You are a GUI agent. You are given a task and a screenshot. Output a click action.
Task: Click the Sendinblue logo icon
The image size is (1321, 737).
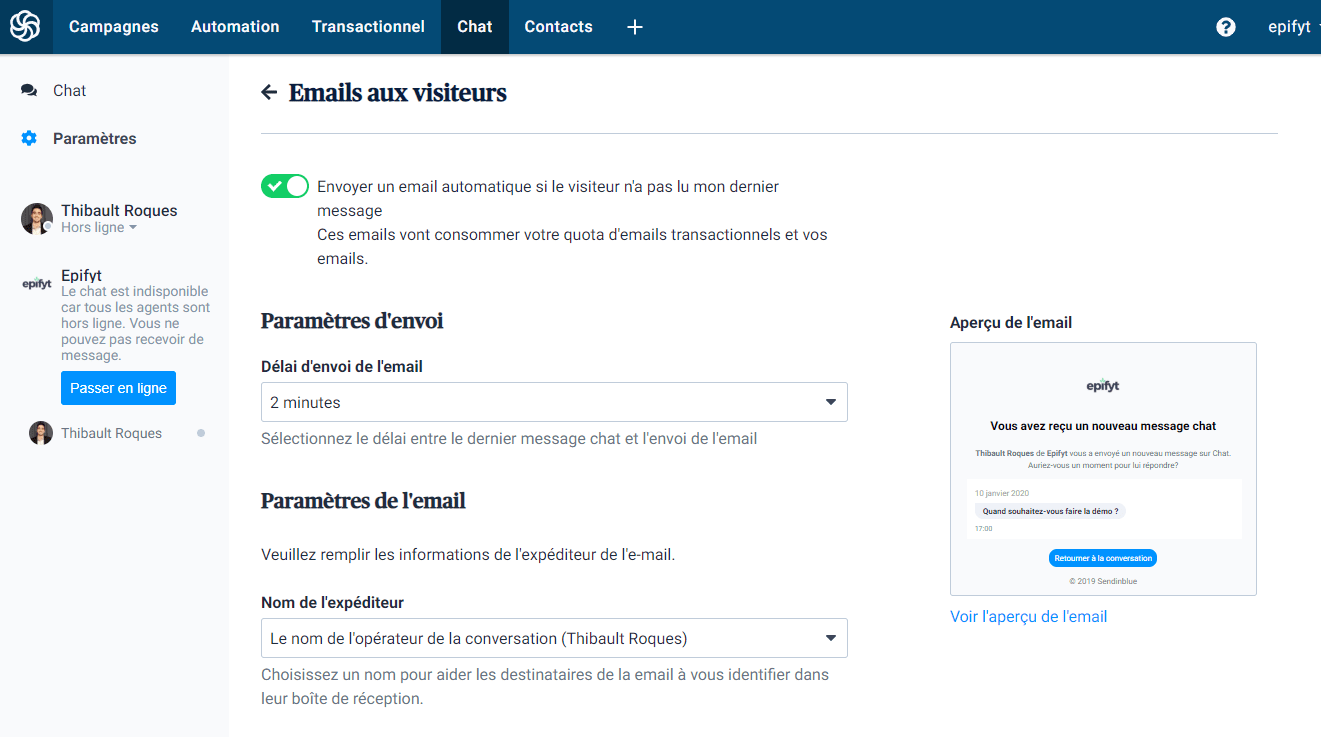pos(25,27)
